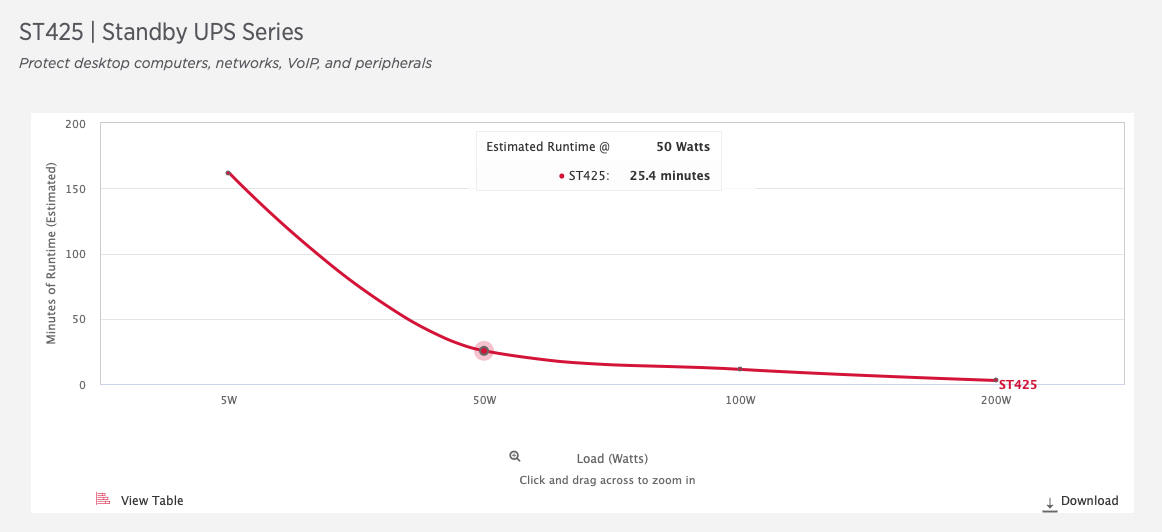Click the Minutes of Runtime axis title
This screenshot has height=532, width=1162.
[x=52, y=253]
